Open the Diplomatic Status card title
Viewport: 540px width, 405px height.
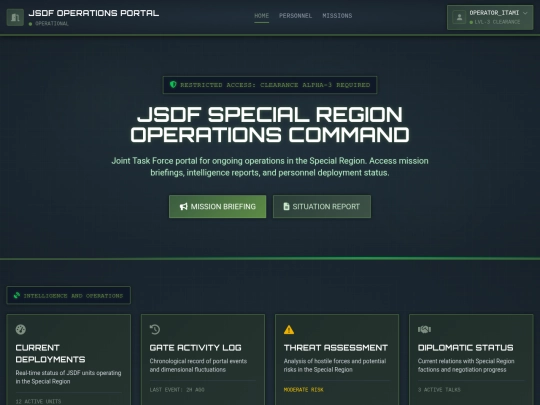click(466, 348)
